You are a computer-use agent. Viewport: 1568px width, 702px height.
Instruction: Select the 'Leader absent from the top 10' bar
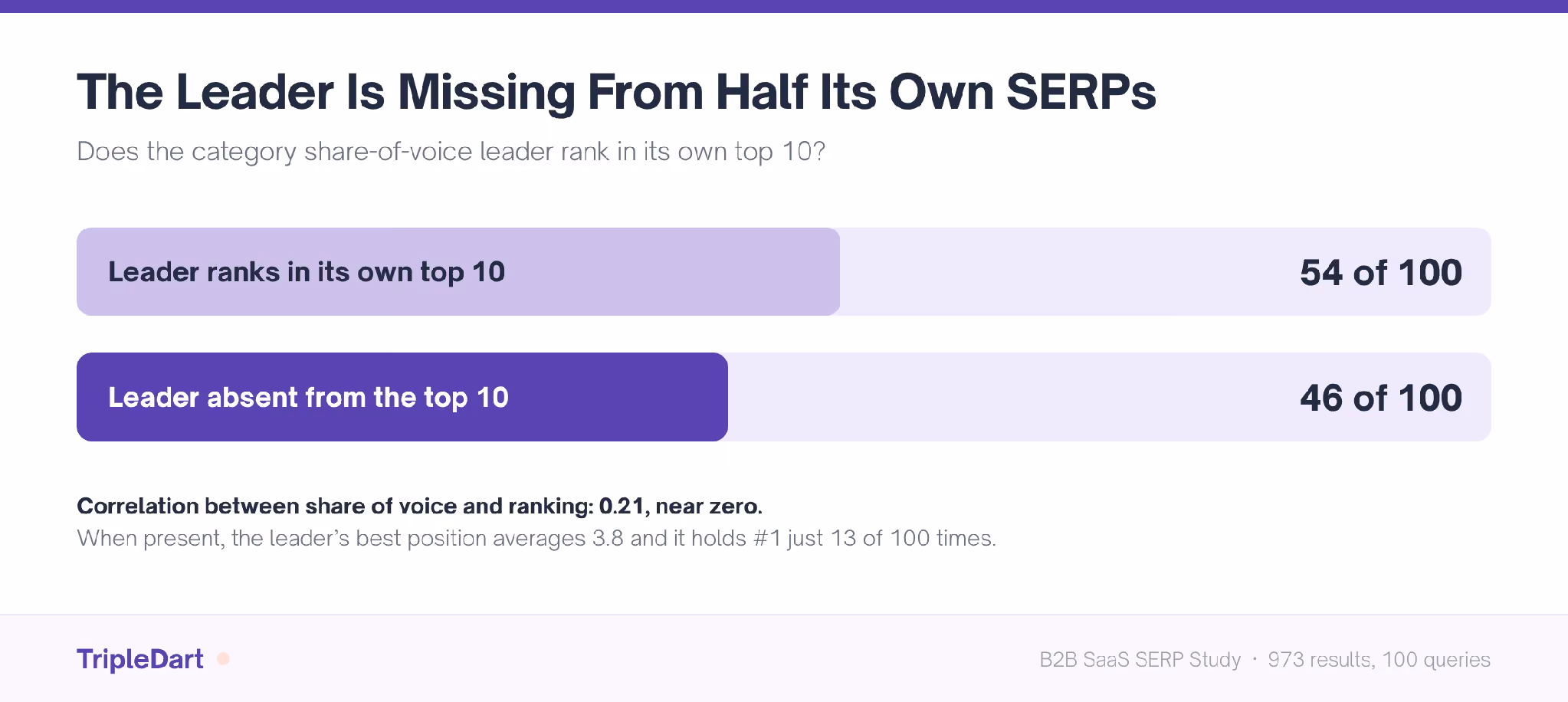pos(783,397)
